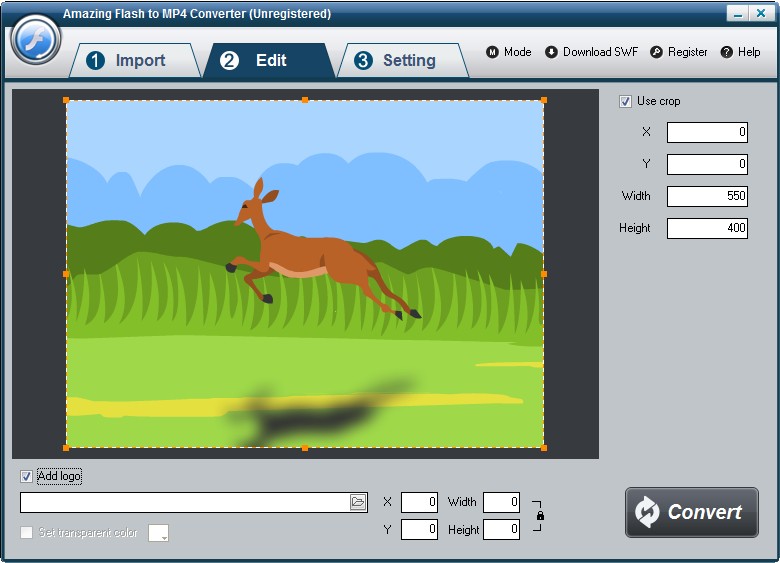Click the right-middle crop handle

(x=544, y=274)
